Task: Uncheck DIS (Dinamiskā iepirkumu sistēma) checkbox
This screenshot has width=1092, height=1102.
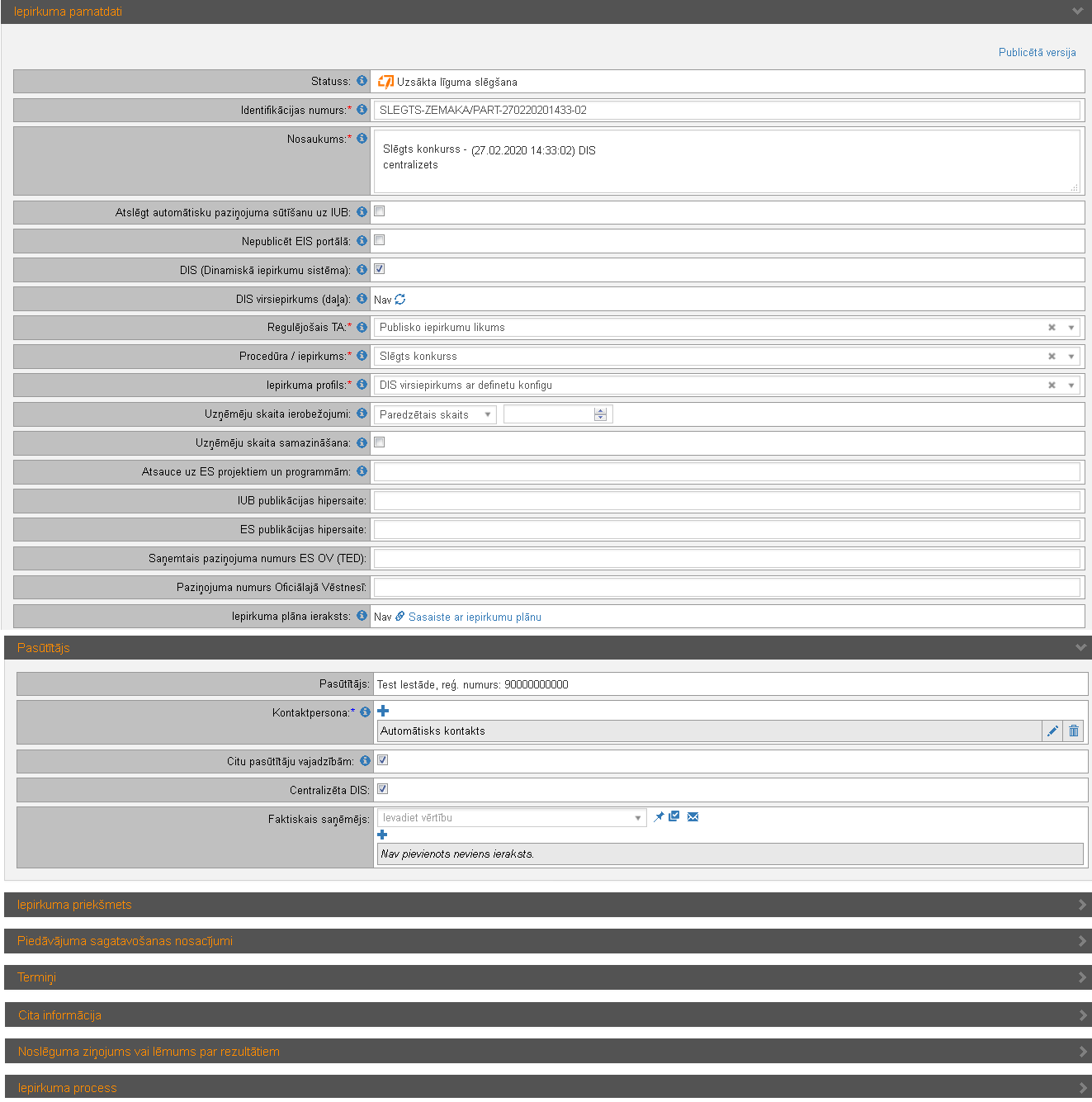Action: click(x=380, y=269)
